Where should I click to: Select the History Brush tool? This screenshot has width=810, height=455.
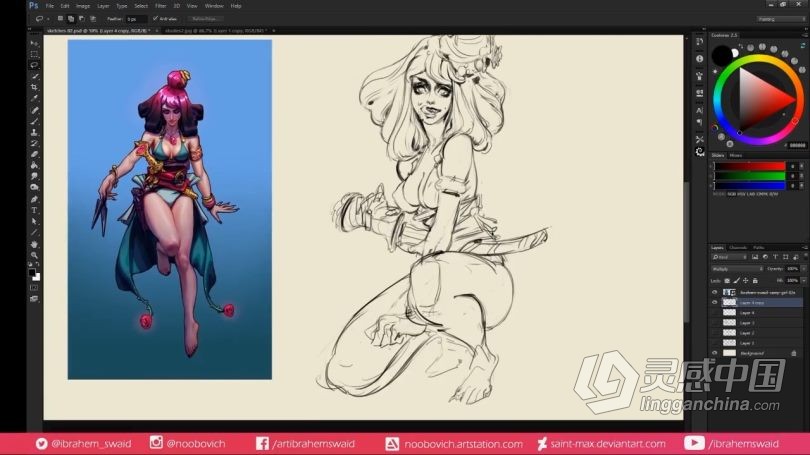click(x=34, y=143)
